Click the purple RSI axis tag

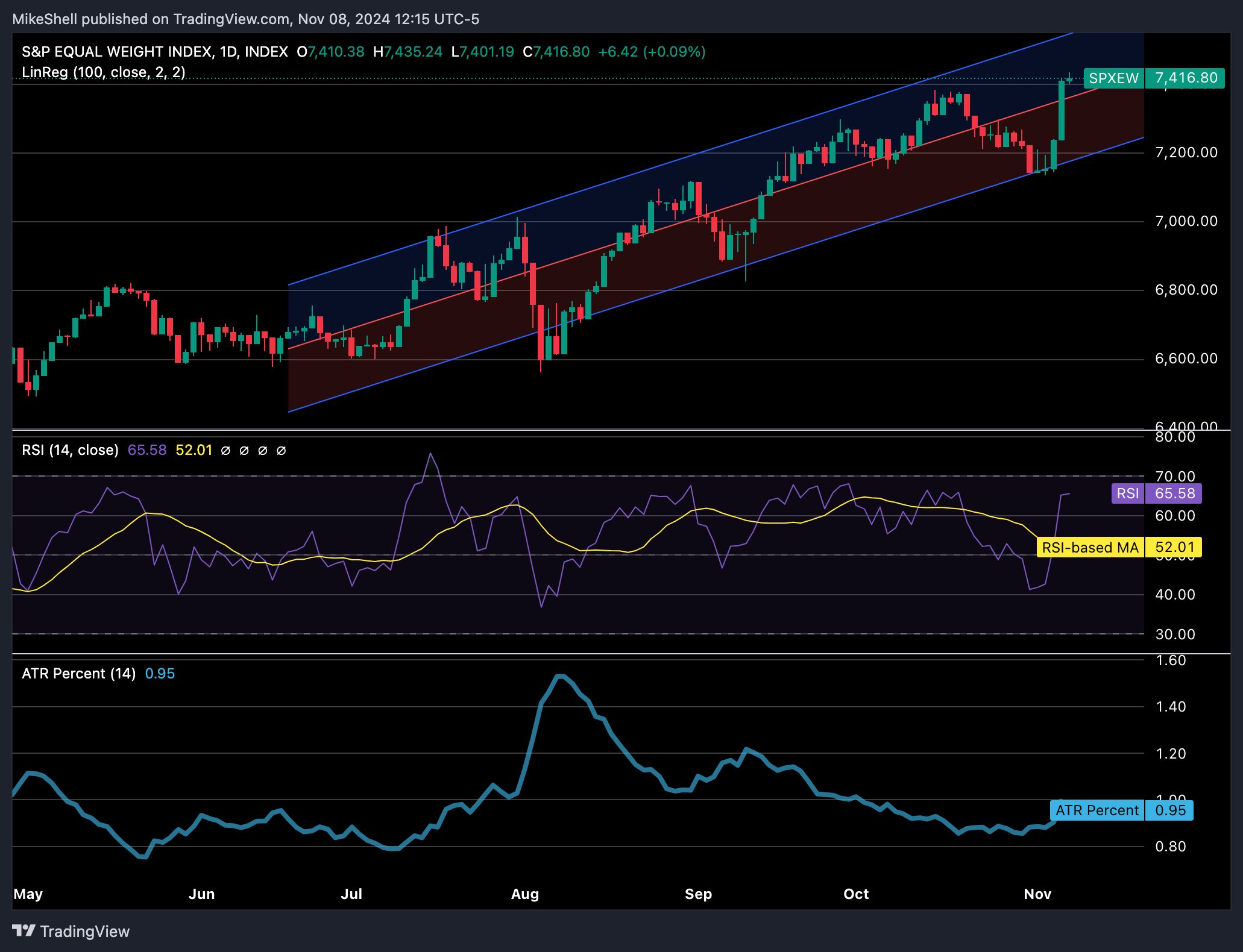pyautogui.click(x=1127, y=493)
